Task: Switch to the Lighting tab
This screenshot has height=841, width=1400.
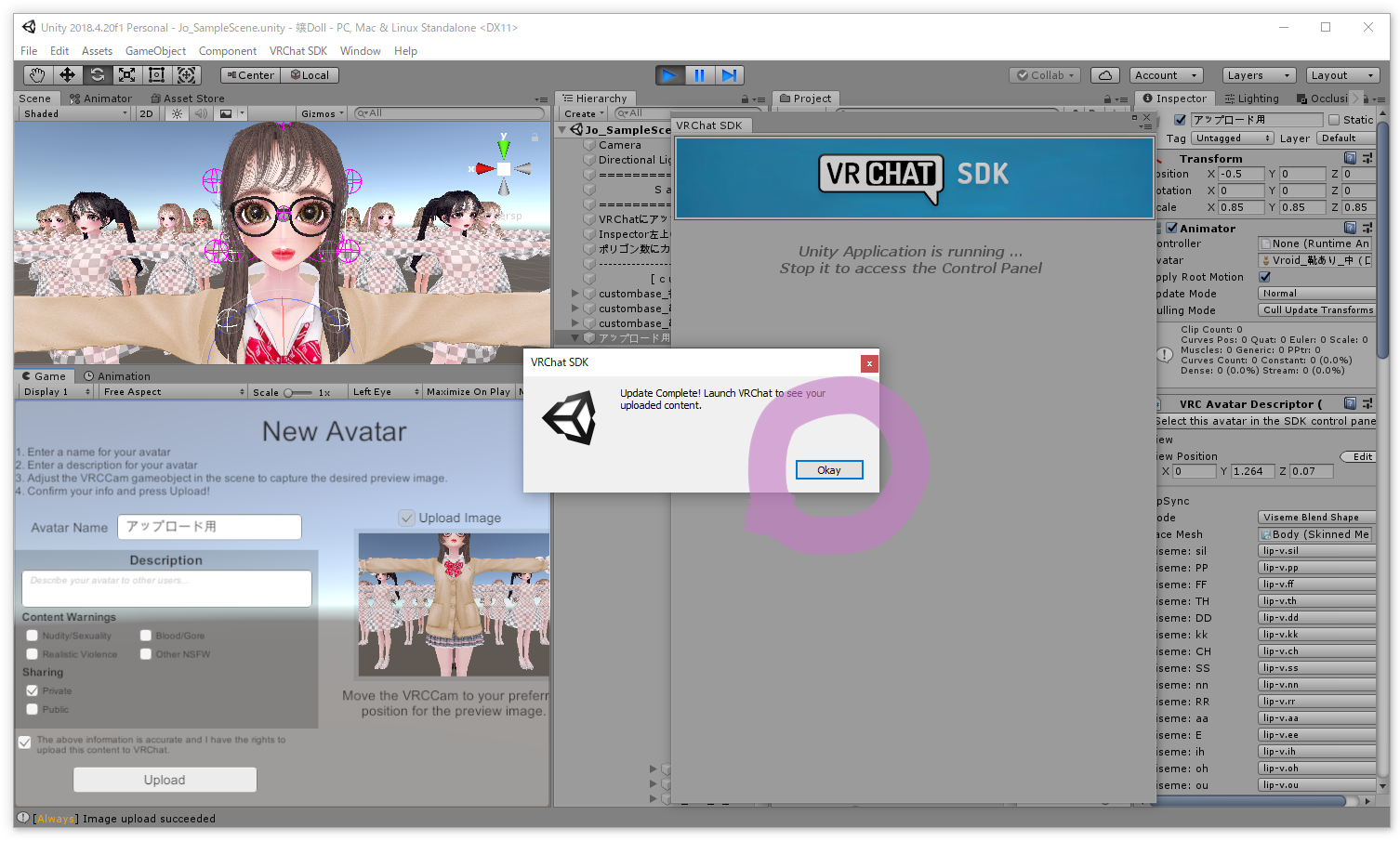Action: 1252,99
